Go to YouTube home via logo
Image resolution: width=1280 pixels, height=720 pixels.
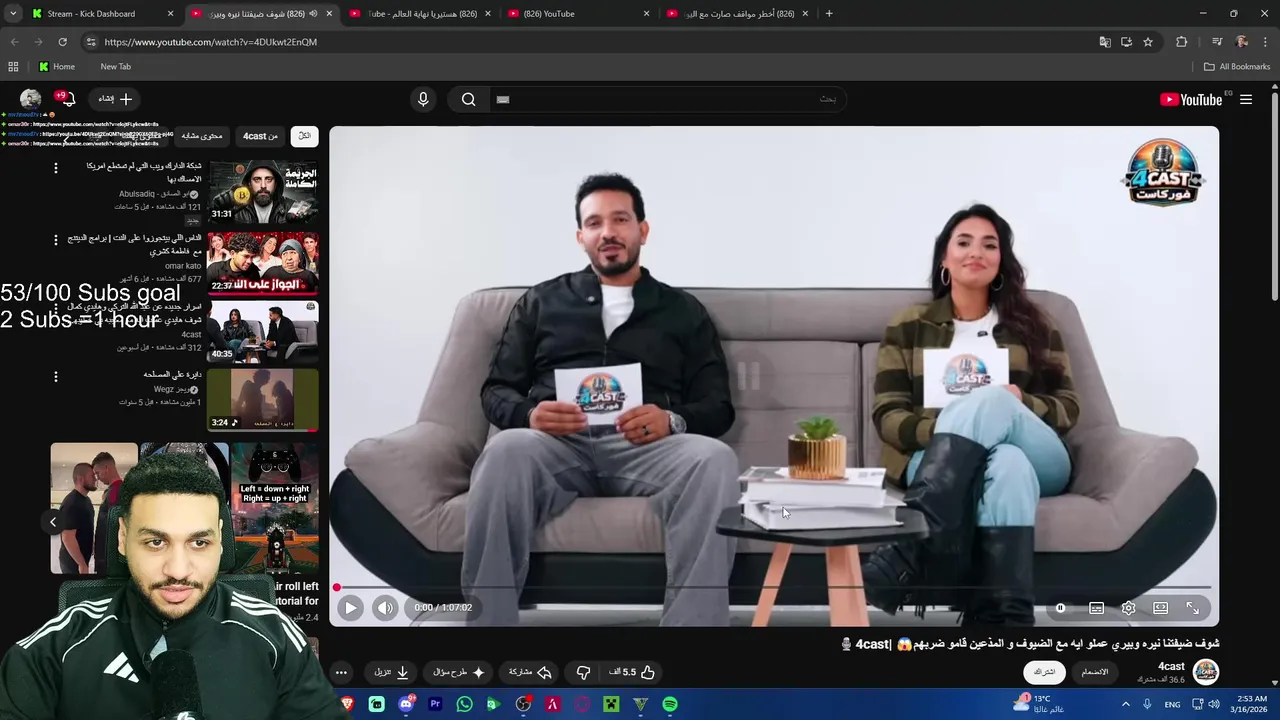[x=1190, y=99]
